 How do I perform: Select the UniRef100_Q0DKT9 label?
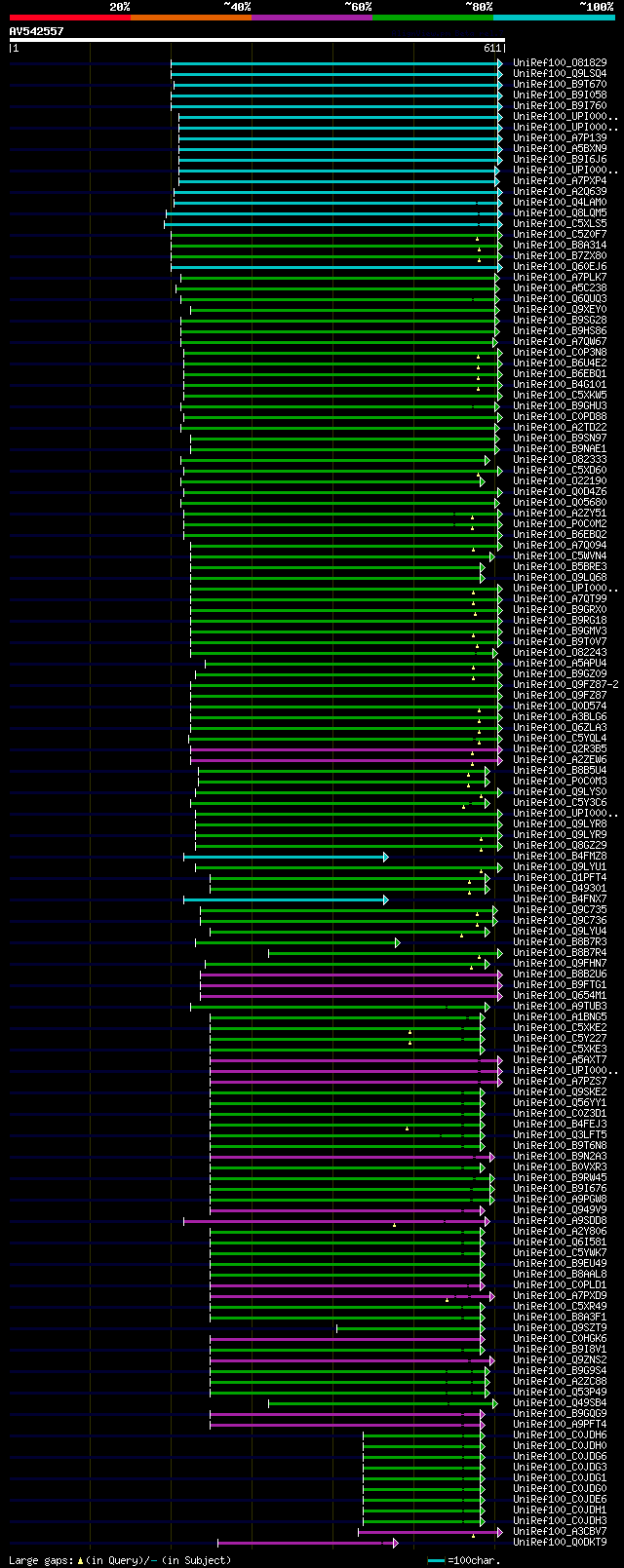click(560, 1543)
